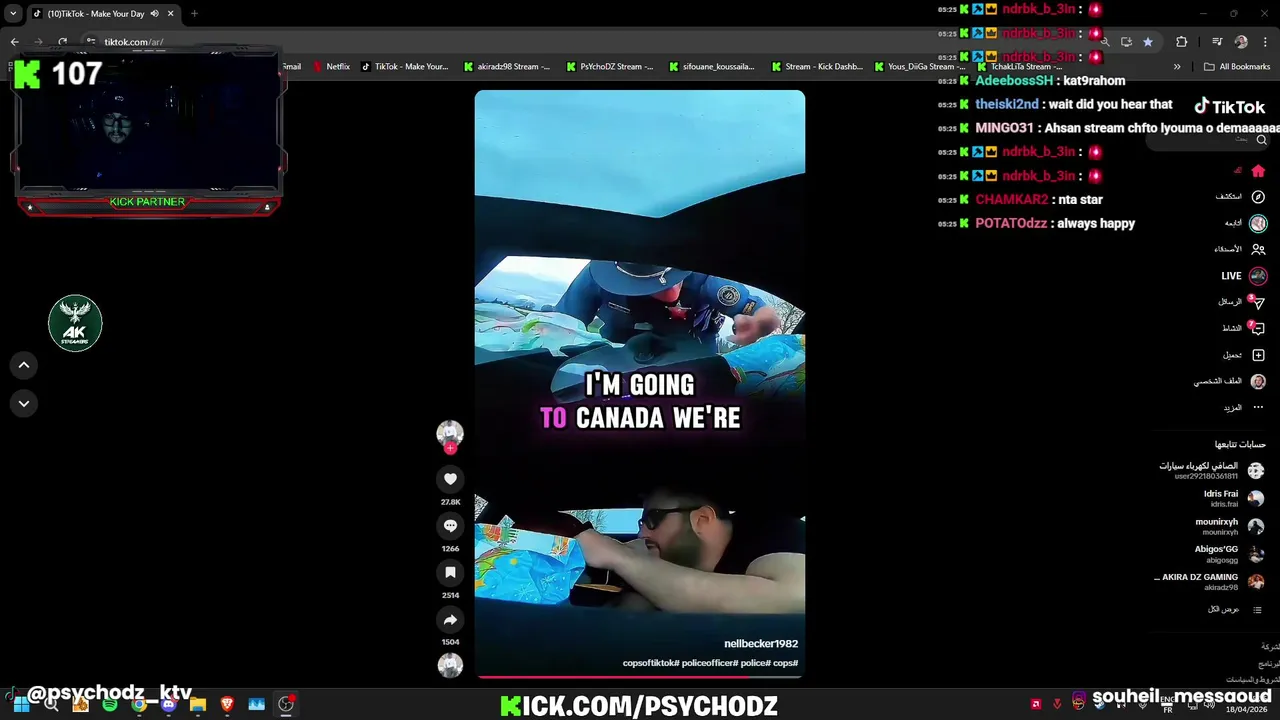Screen dimensions: 1280x720
Task: Open the Explore compass icon in sidebar
Action: (x=1258, y=197)
